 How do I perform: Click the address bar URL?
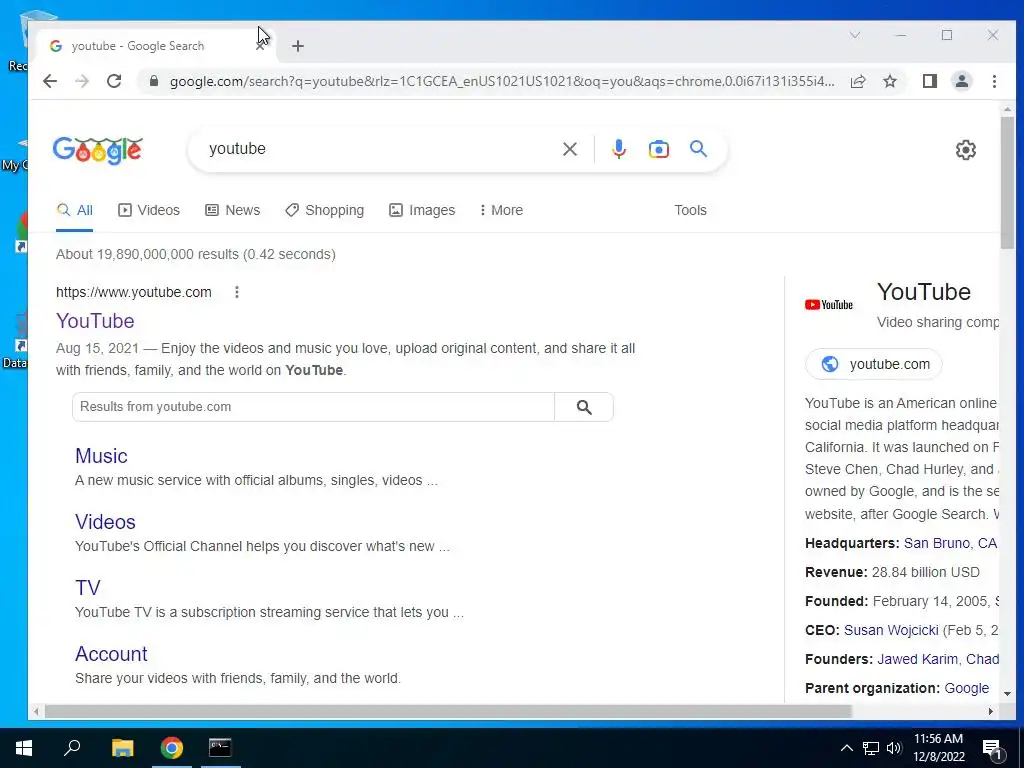click(x=502, y=82)
